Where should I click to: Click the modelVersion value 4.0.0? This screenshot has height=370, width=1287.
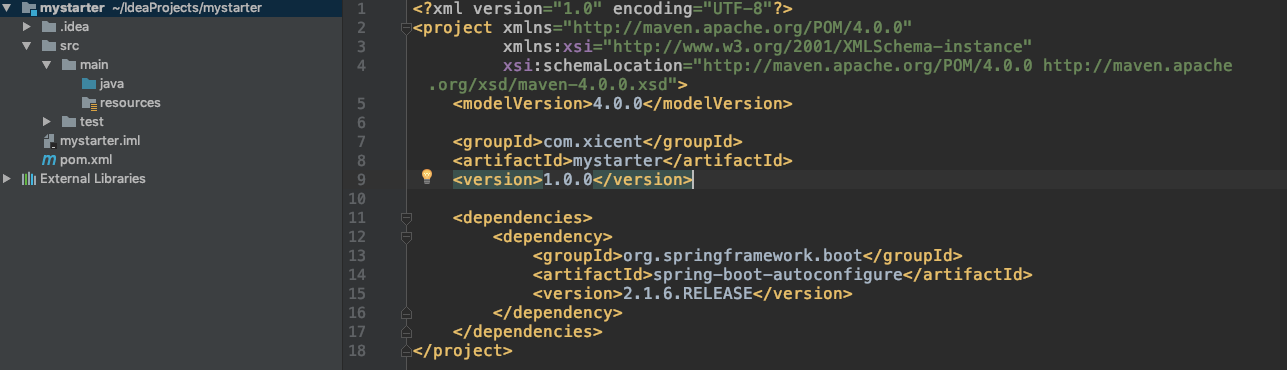click(x=618, y=103)
